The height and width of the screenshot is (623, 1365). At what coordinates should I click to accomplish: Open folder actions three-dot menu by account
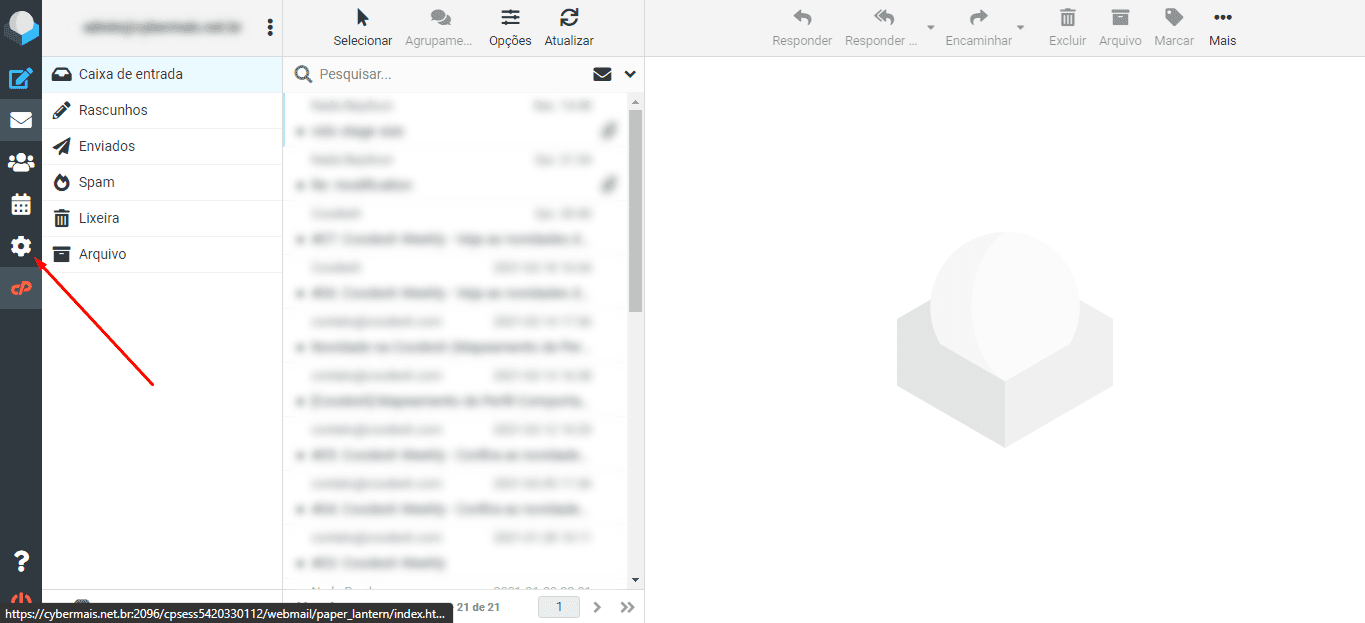[x=270, y=28]
